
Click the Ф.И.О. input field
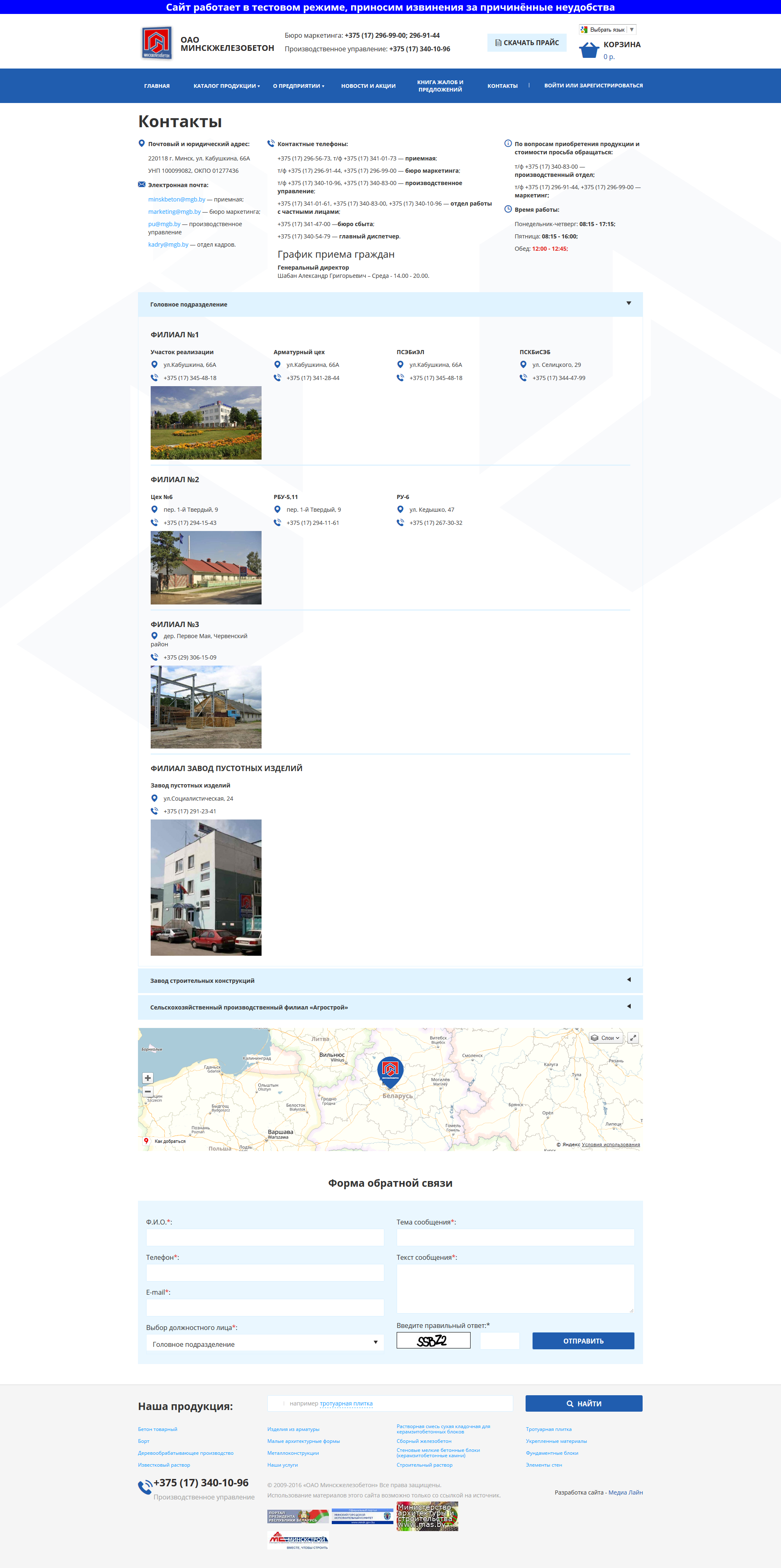coord(265,1237)
